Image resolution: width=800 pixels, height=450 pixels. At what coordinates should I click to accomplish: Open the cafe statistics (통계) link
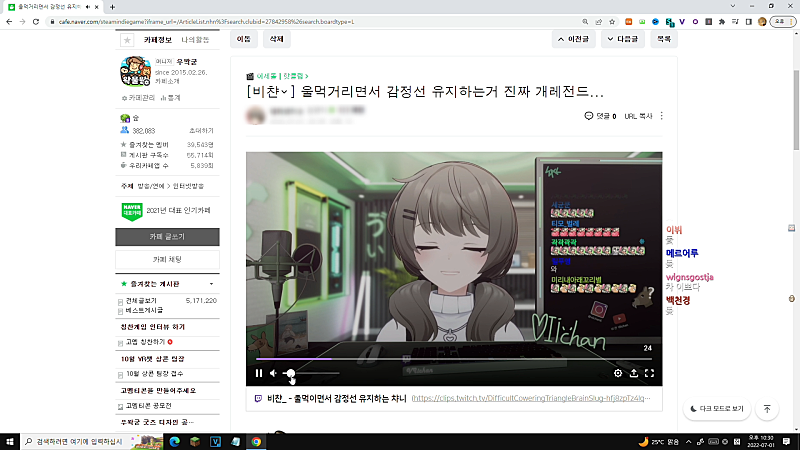coord(171,98)
